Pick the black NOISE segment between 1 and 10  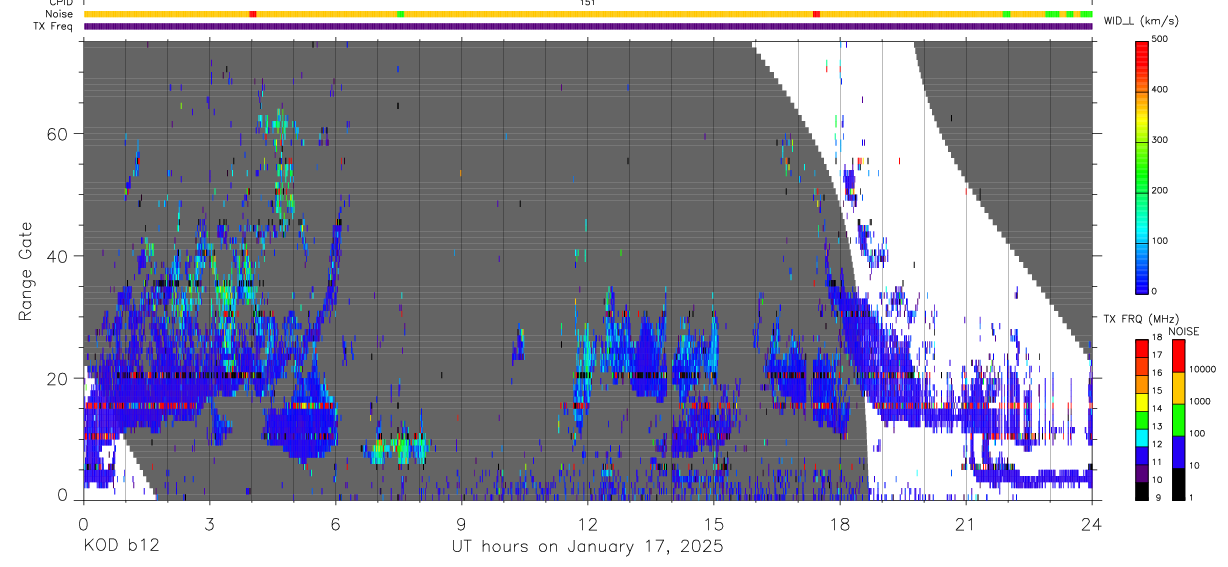point(1178,483)
